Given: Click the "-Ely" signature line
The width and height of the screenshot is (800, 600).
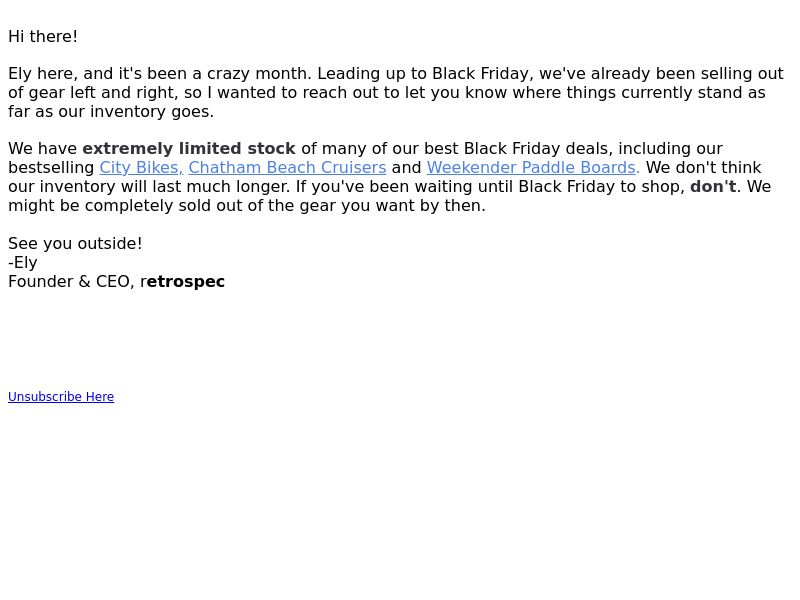Looking at the screenshot, I should [x=23, y=263].
